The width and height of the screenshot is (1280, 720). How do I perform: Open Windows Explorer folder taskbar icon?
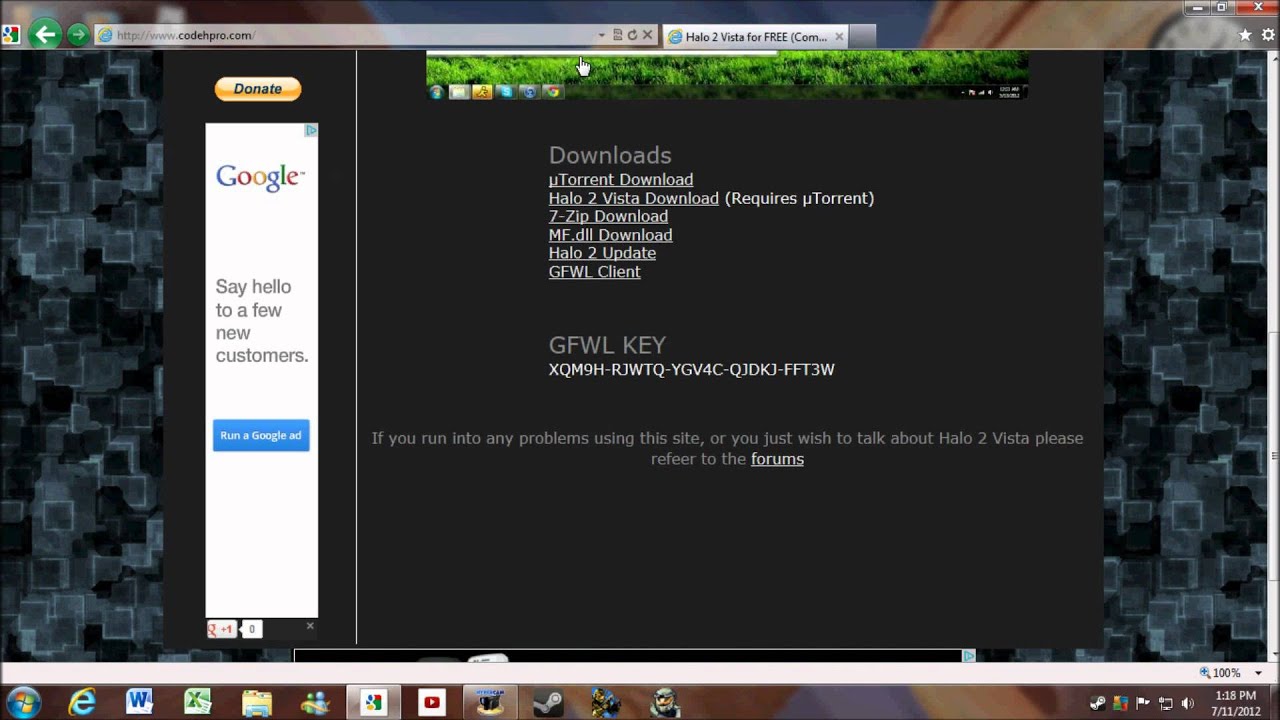(x=257, y=702)
